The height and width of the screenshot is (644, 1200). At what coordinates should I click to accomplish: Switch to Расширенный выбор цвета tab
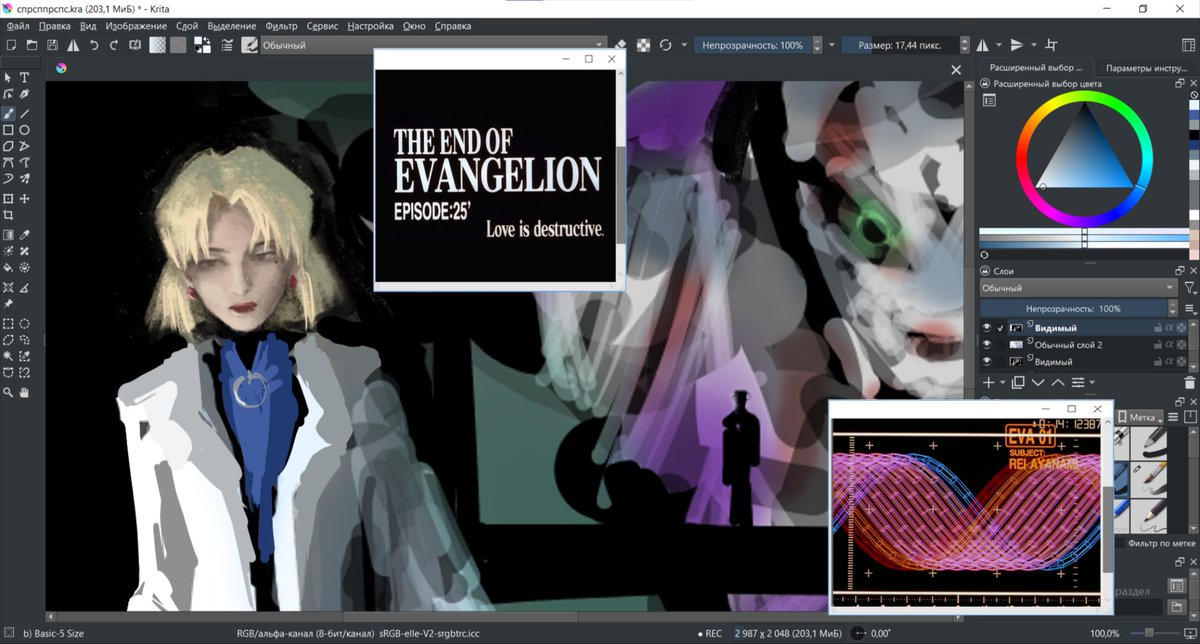(x=1037, y=67)
